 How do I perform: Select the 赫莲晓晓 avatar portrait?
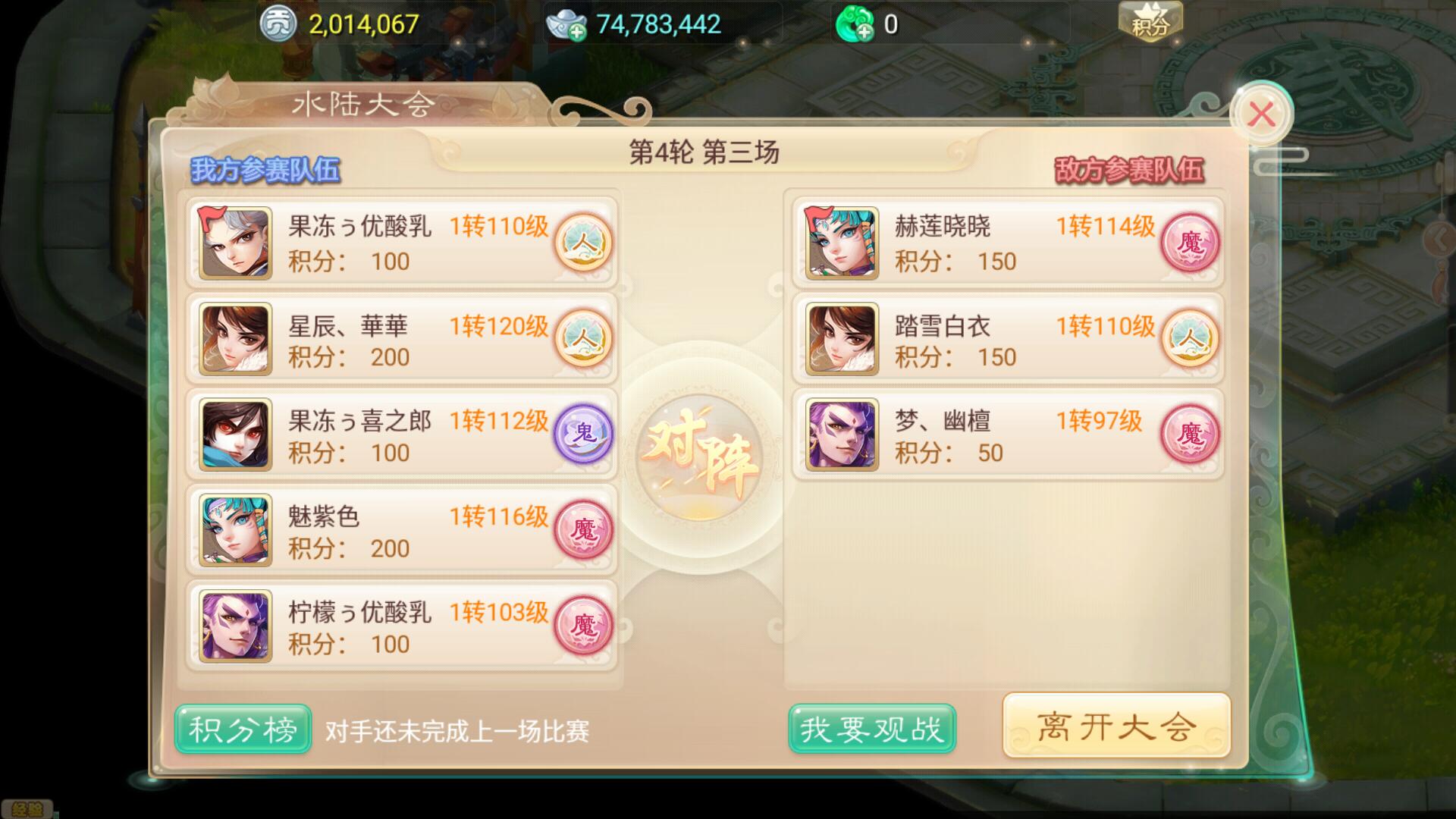[x=842, y=243]
